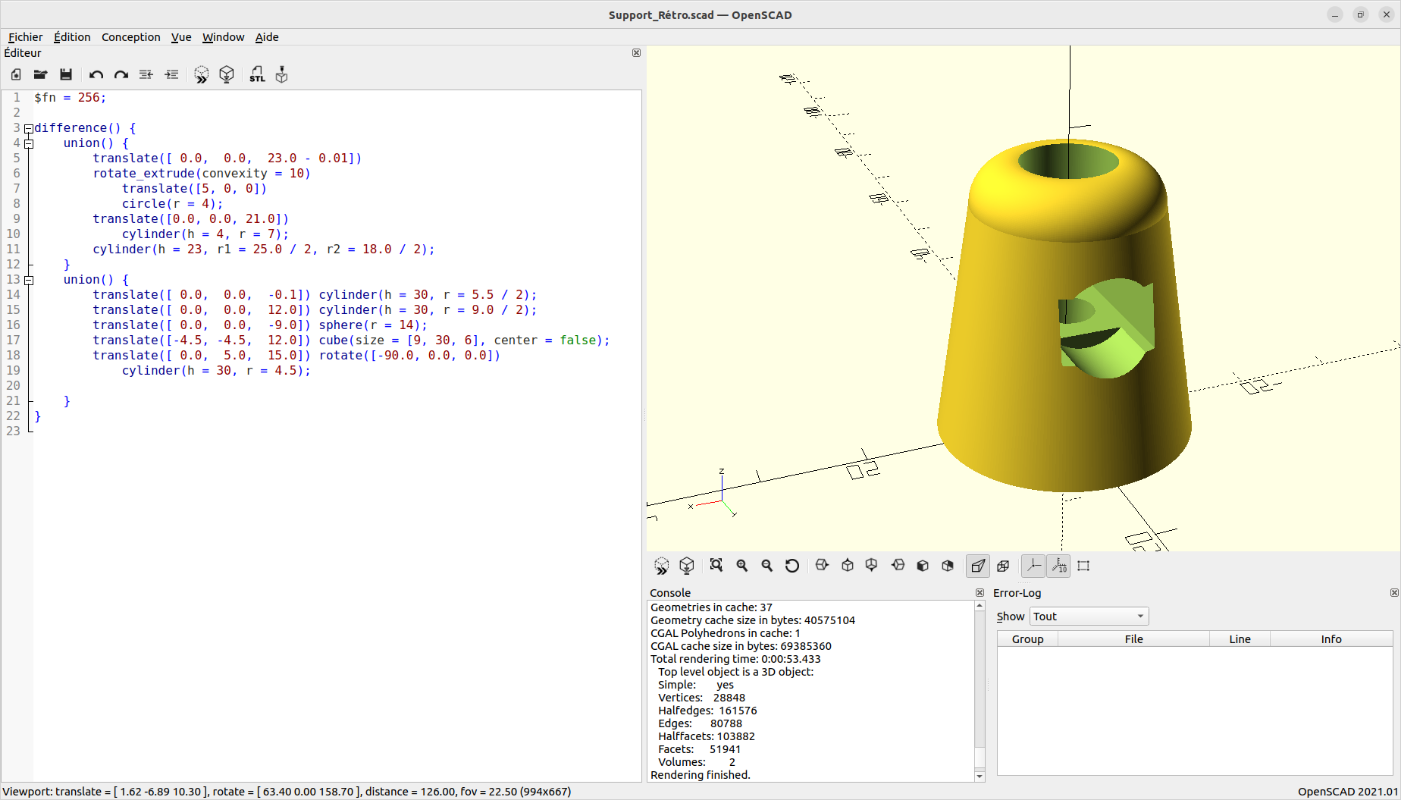
Task: Zoom in using the viewport magnifier icon
Action: [742, 566]
